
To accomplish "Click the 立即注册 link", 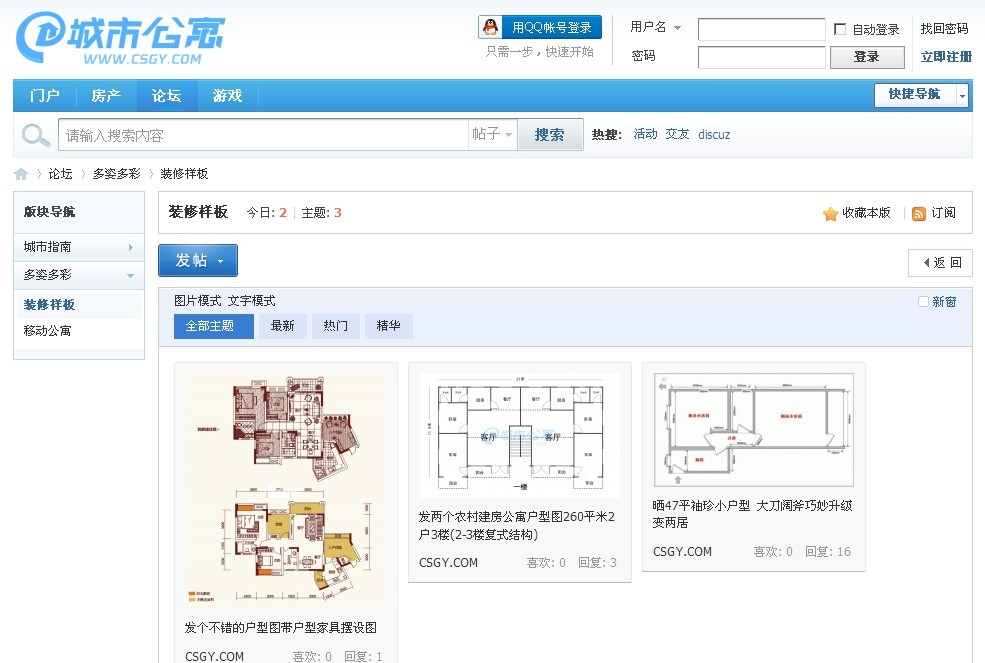I will click(946, 57).
